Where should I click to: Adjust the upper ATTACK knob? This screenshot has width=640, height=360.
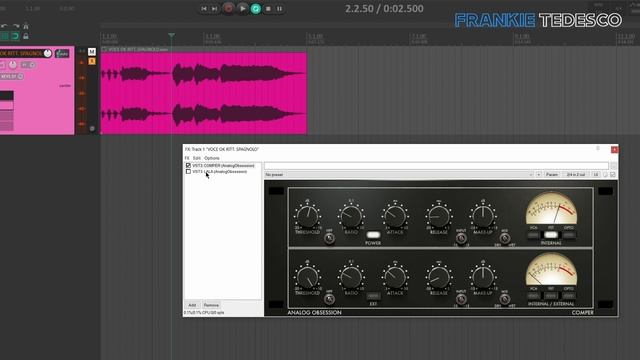pos(395,216)
